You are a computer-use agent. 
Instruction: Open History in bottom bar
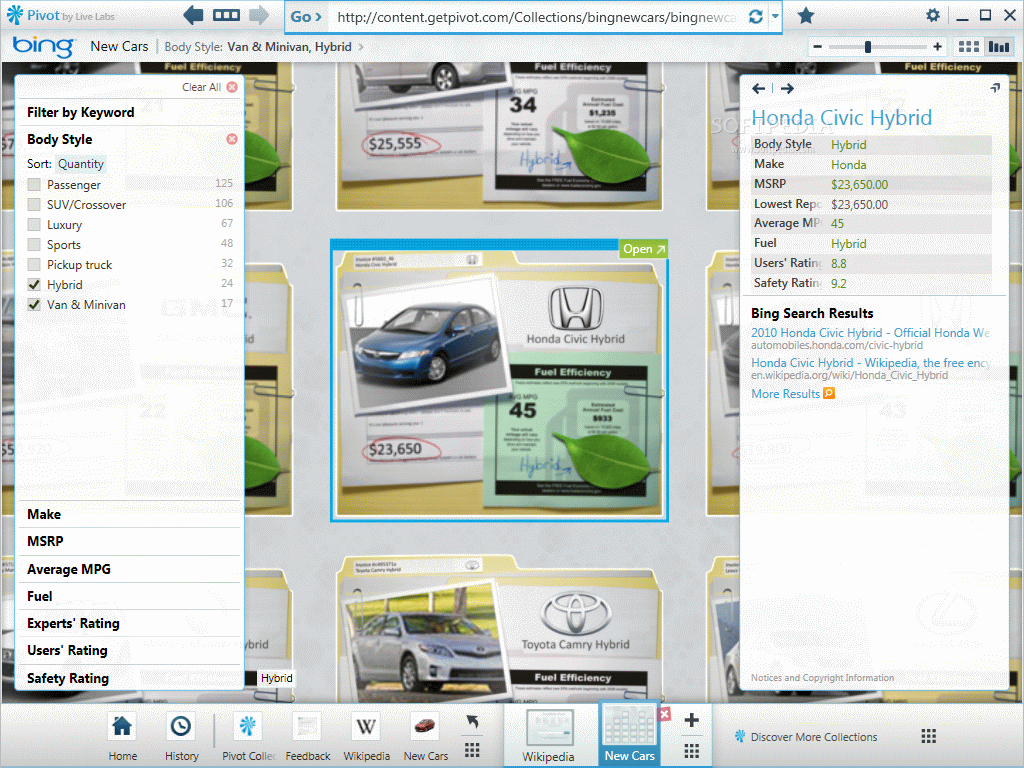click(x=181, y=726)
